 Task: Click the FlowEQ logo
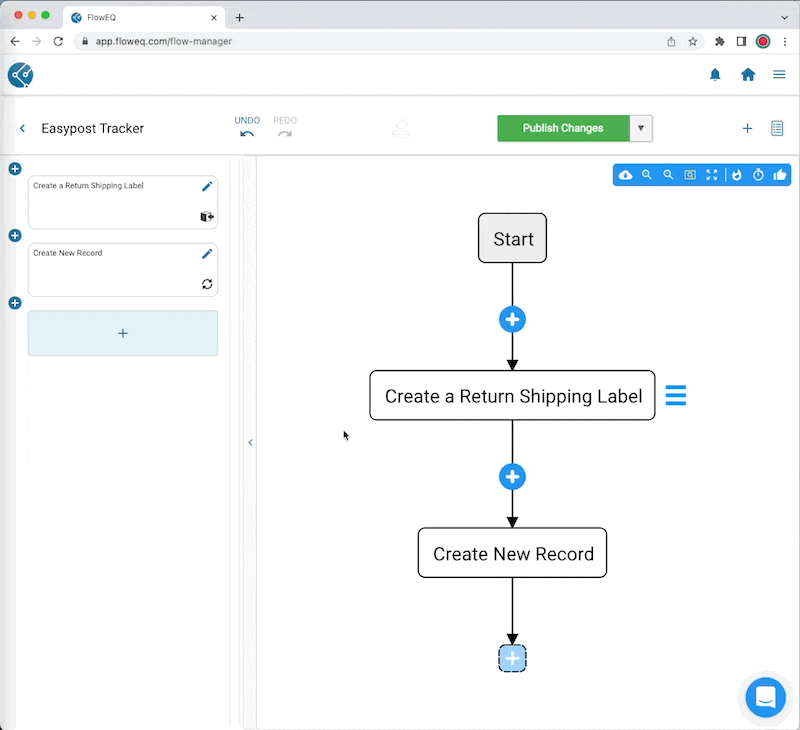tap(20, 75)
